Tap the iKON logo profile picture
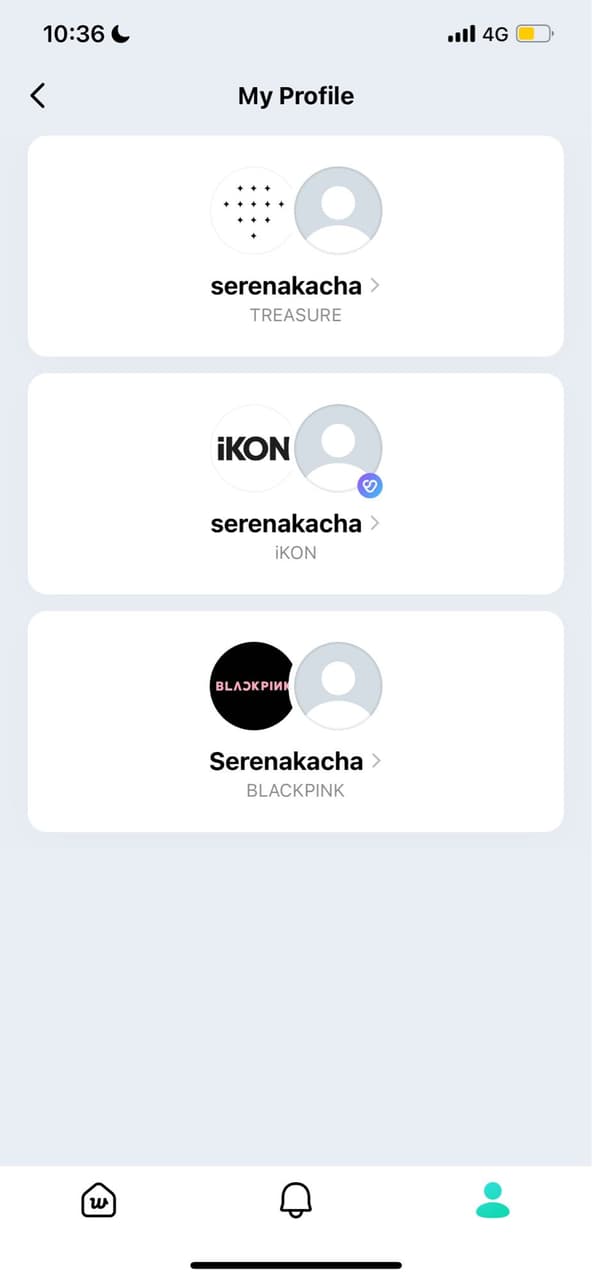The width and height of the screenshot is (592, 1280). tap(252, 447)
